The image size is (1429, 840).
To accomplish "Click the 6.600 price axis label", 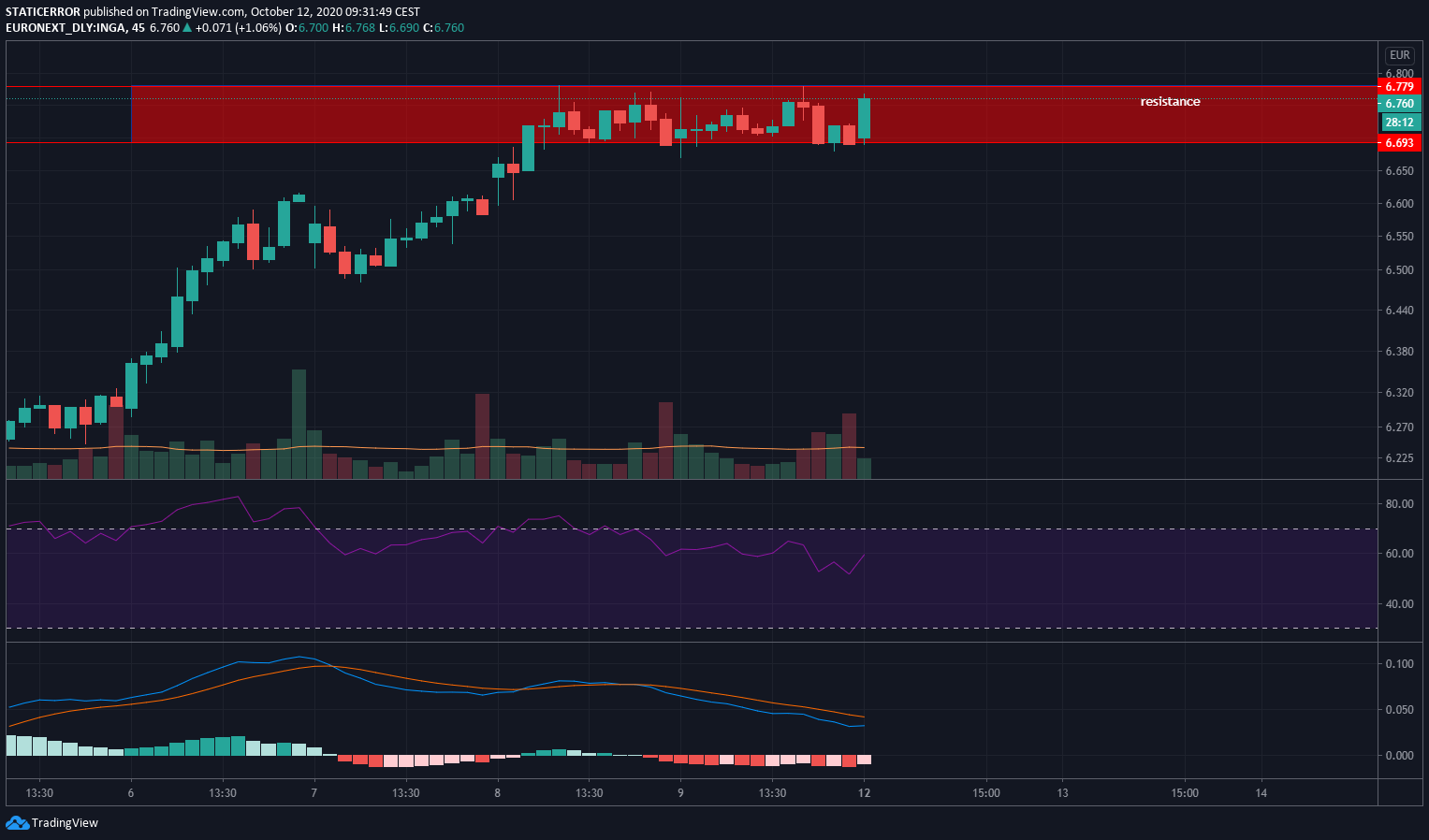I will [1399, 203].
